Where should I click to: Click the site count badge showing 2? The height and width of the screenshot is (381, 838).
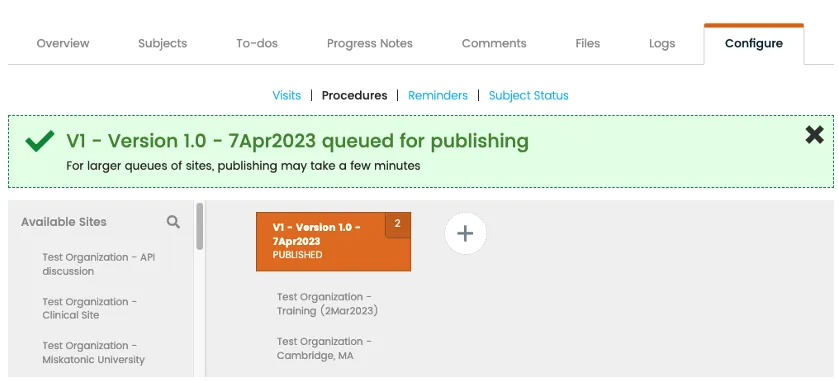[398, 224]
